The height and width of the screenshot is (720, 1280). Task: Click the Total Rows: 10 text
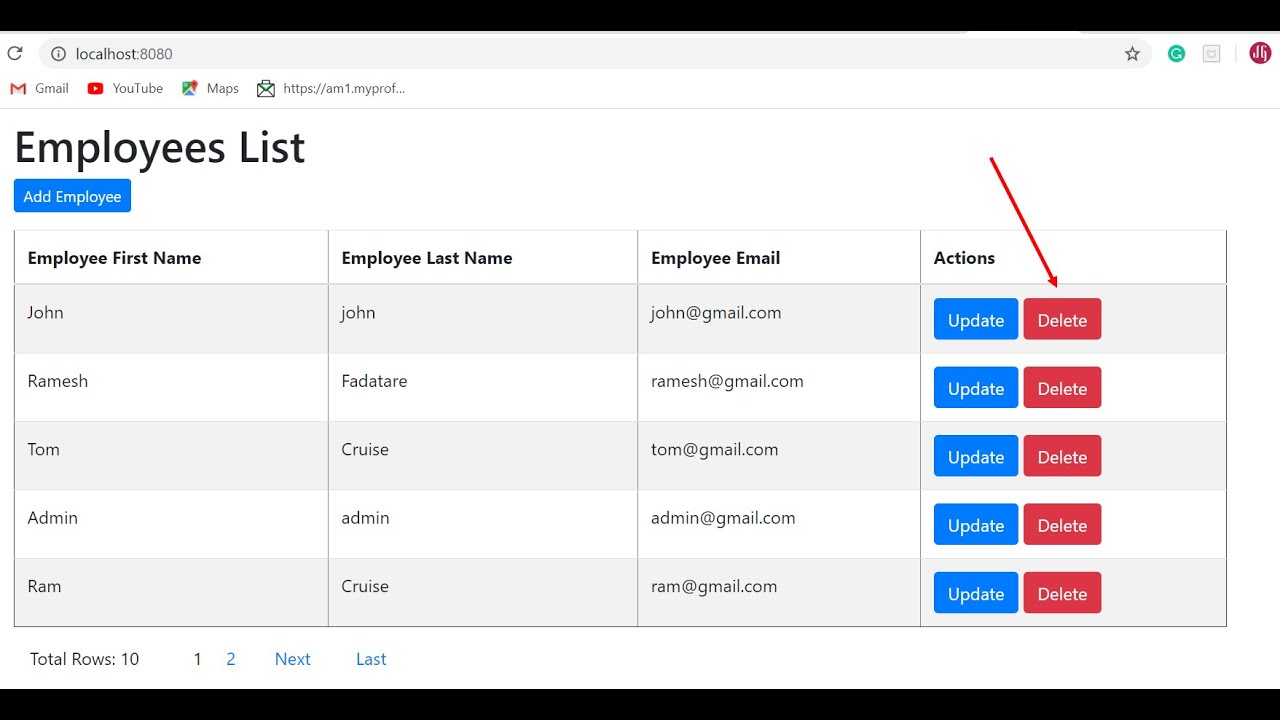click(85, 659)
